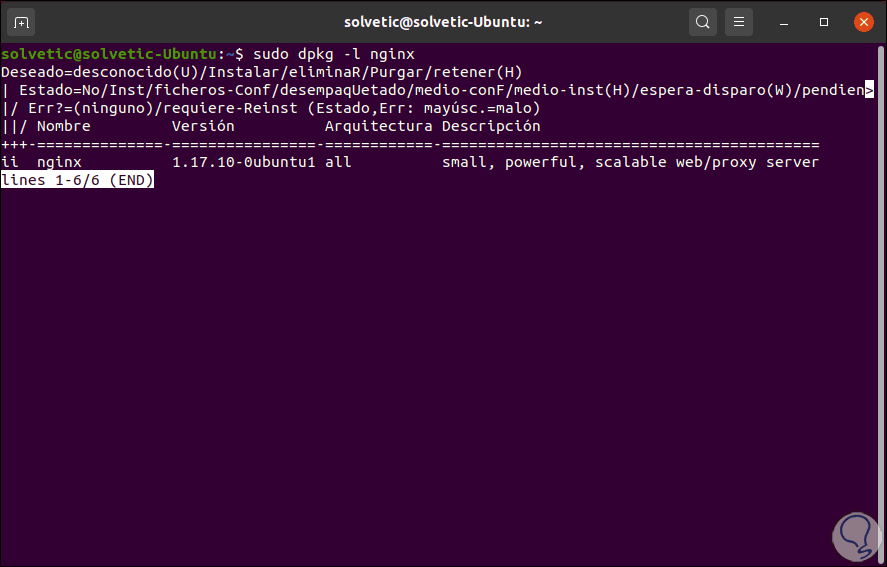Click the 'Nombre' column header
887x567 pixels.
click(64, 126)
